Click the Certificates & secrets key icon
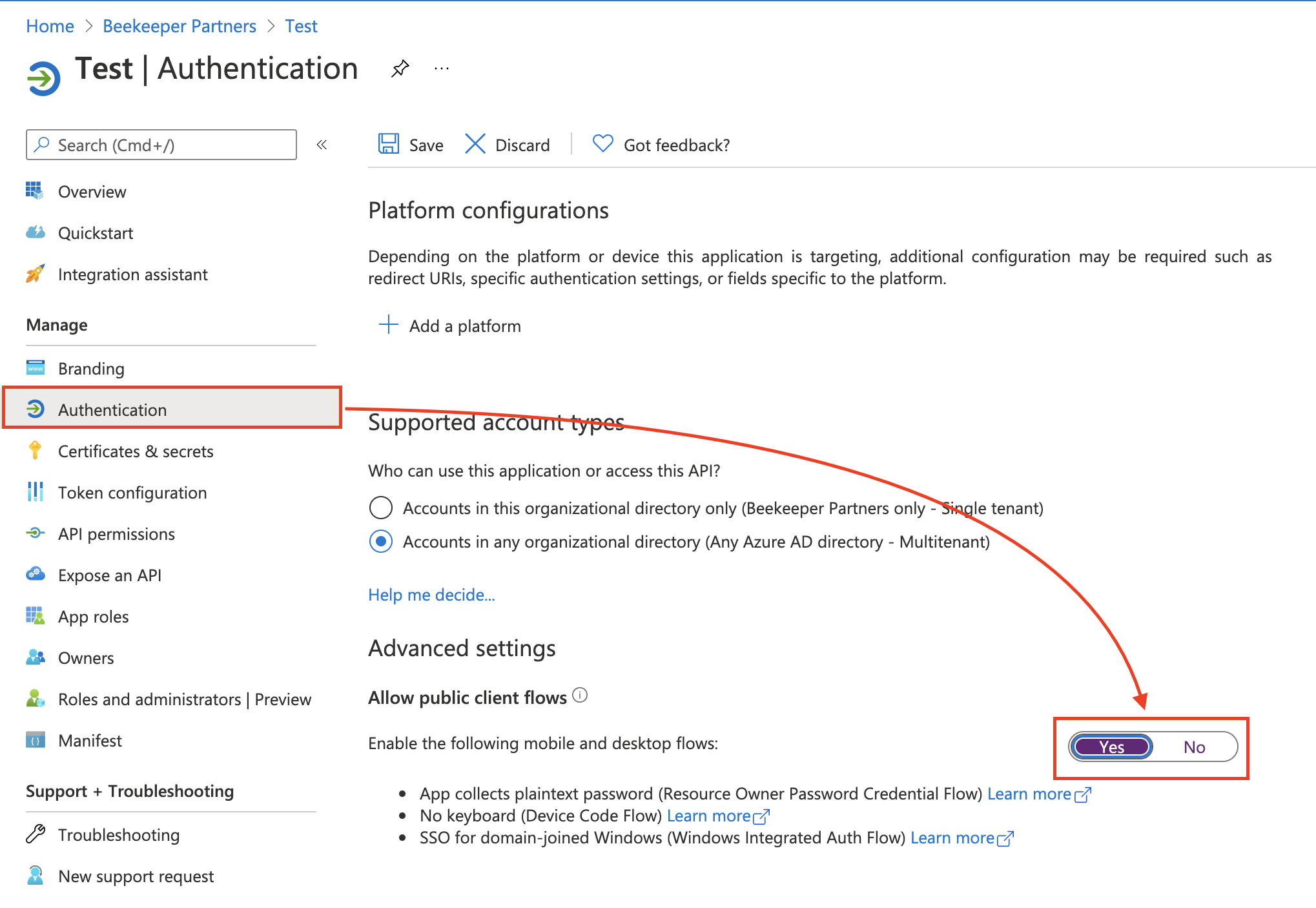Viewport: 1316px width, 908px height. click(x=36, y=450)
